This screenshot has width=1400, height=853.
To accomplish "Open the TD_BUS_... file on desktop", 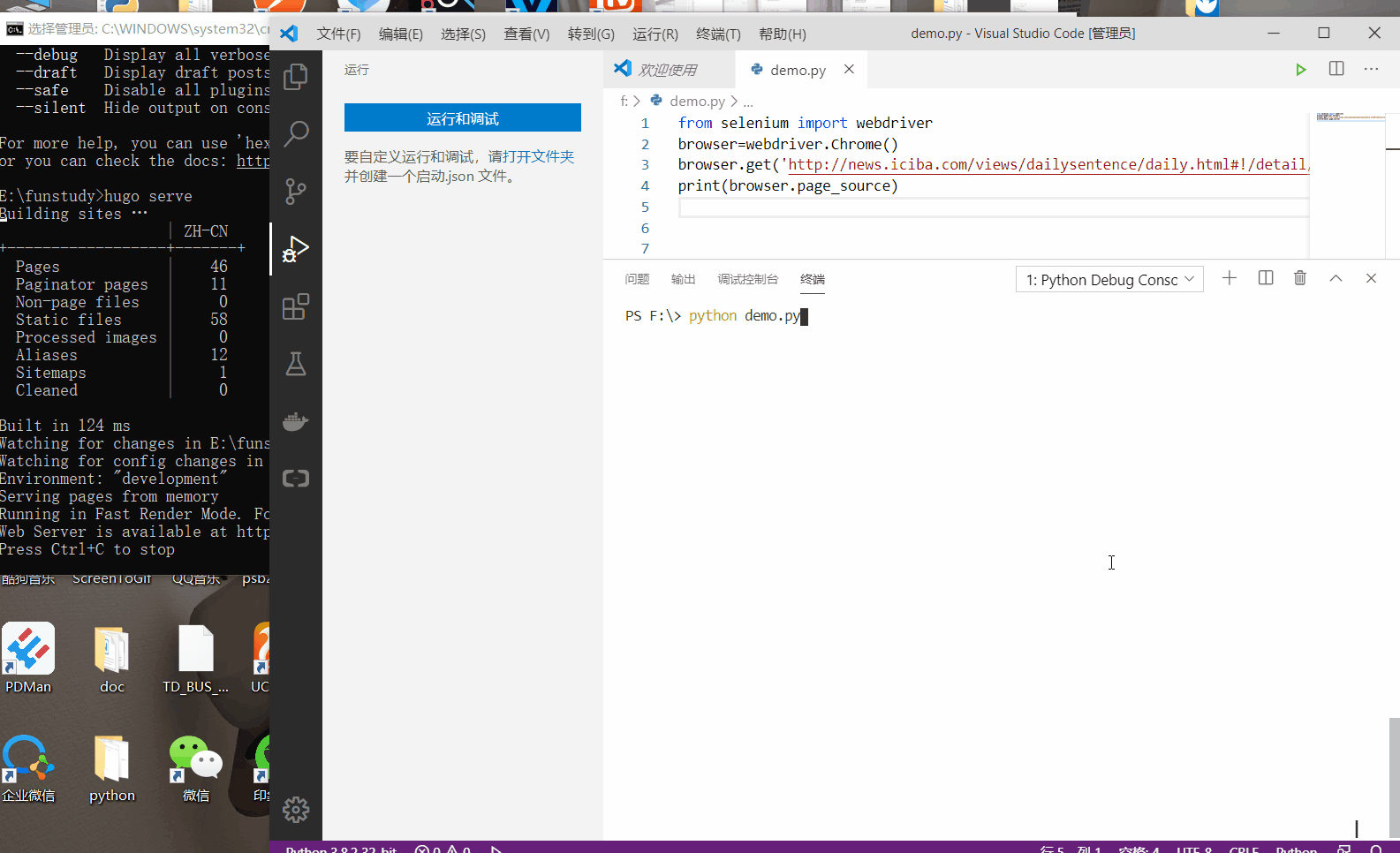I will pos(195,658).
